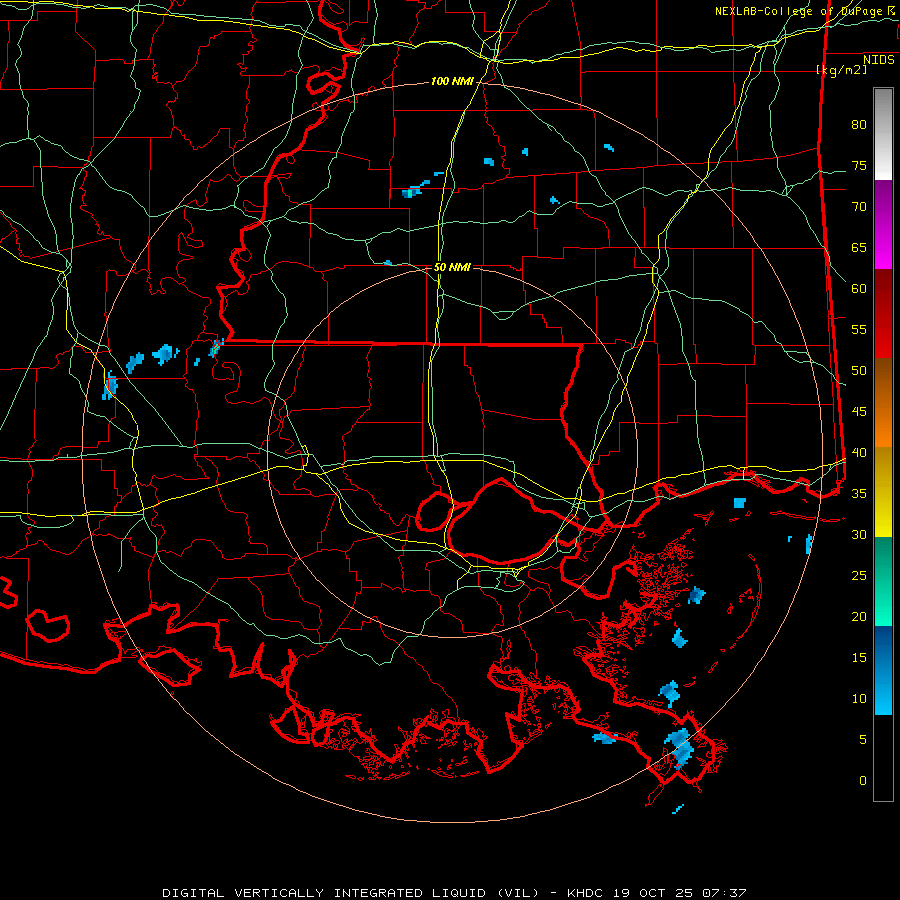Select the 45 value on the VIL scale
900x900 pixels.
tap(859, 412)
